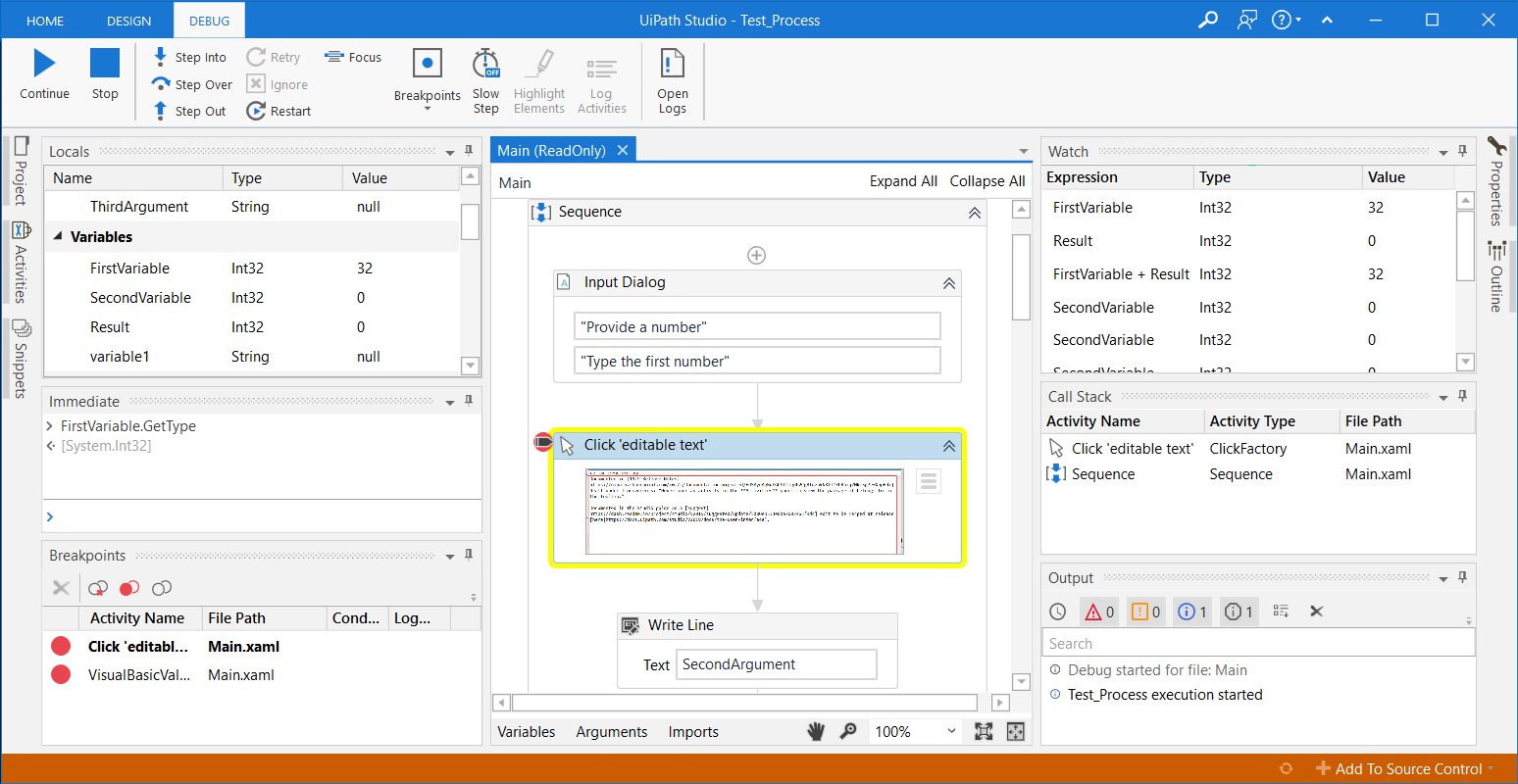Click the Write Line Text field
Image resolution: width=1518 pixels, height=784 pixels.
(777, 664)
